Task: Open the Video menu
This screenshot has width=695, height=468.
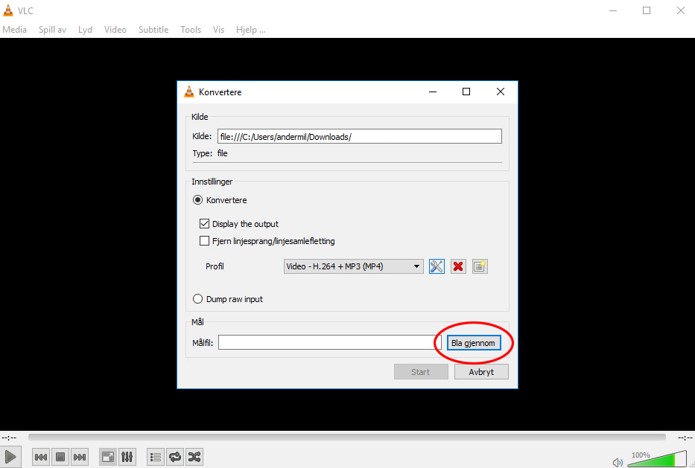Action: pos(115,30)
